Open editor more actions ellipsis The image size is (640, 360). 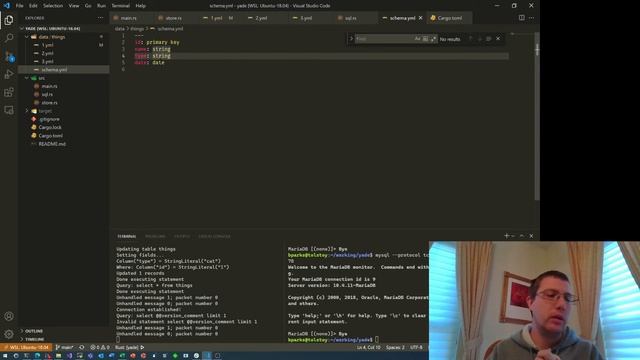point(531,18)
